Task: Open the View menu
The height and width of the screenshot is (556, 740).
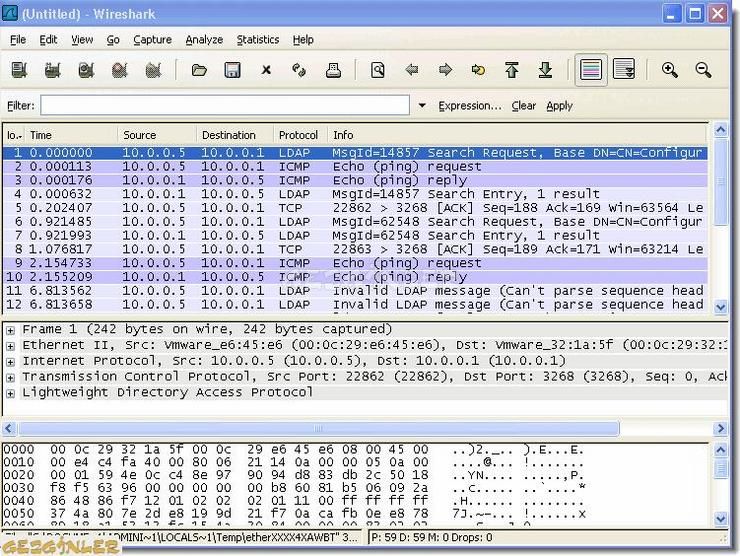Action: pos(82,40)
